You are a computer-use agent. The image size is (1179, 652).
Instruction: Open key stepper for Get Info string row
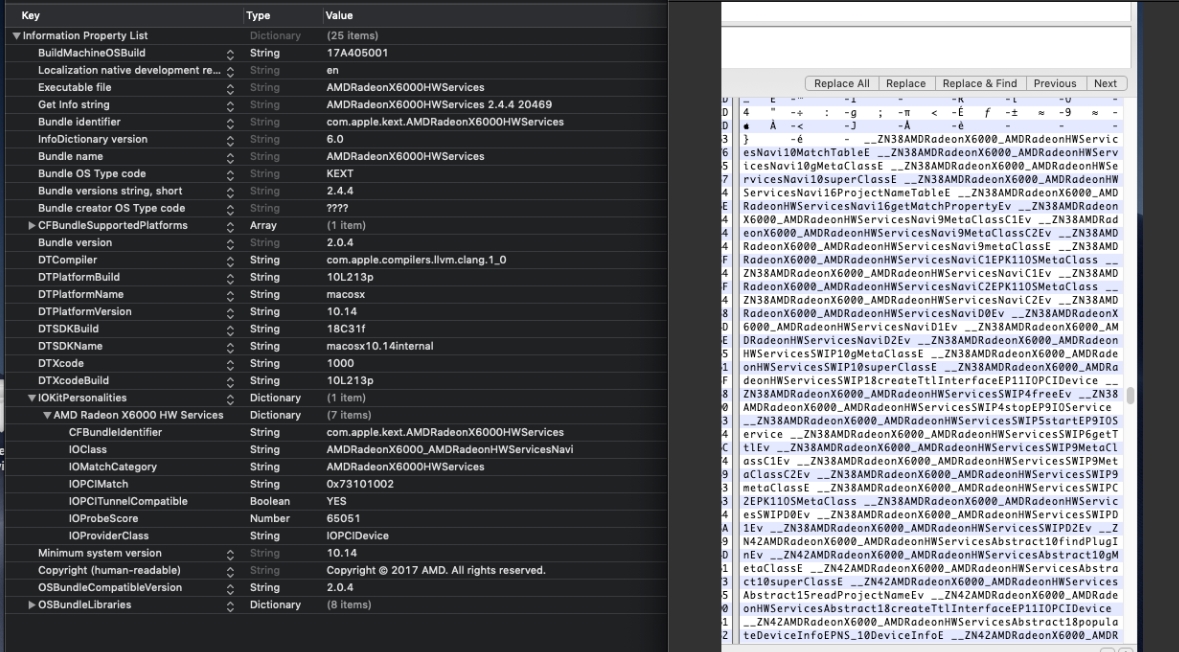(230, 106)
